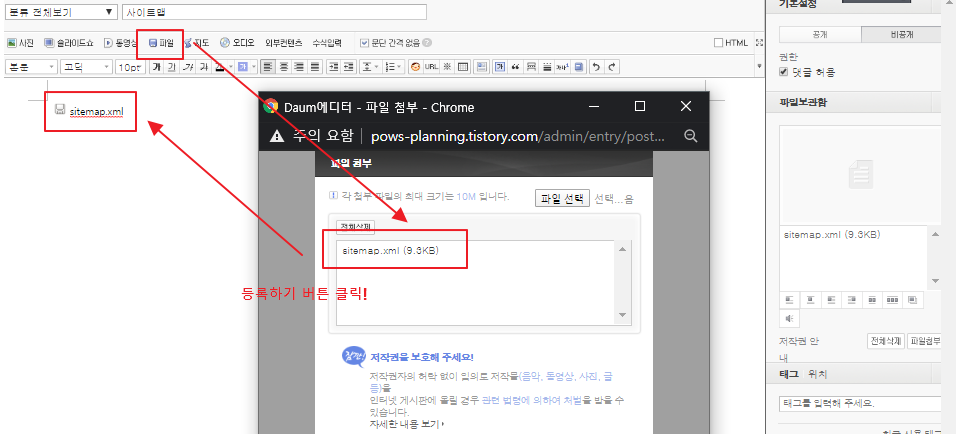Image resolution: width=958 pixels, height=434 pixels.
Task: Open the text background color dropdown
Action: [254, 67]
